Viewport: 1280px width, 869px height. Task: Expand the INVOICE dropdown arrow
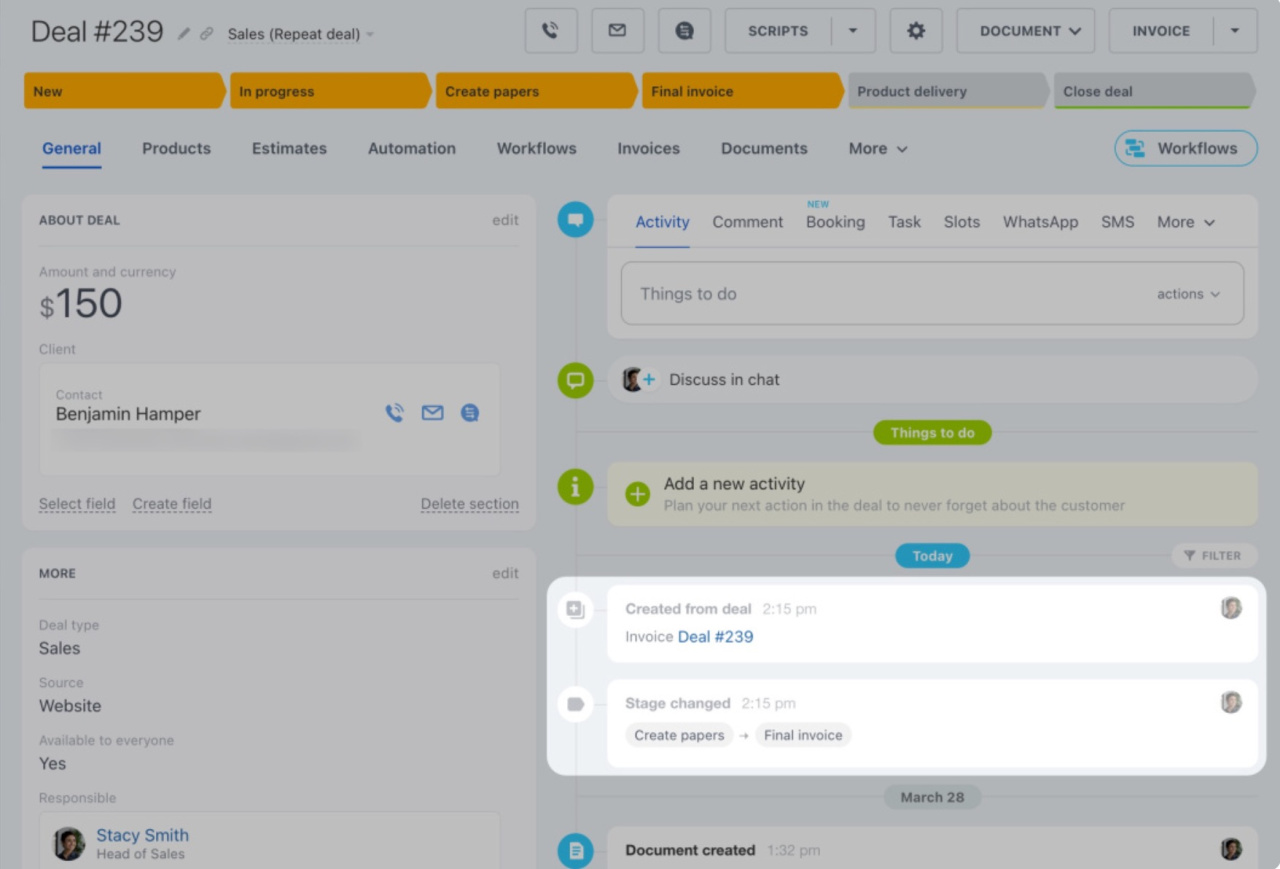pos(1235,31)
